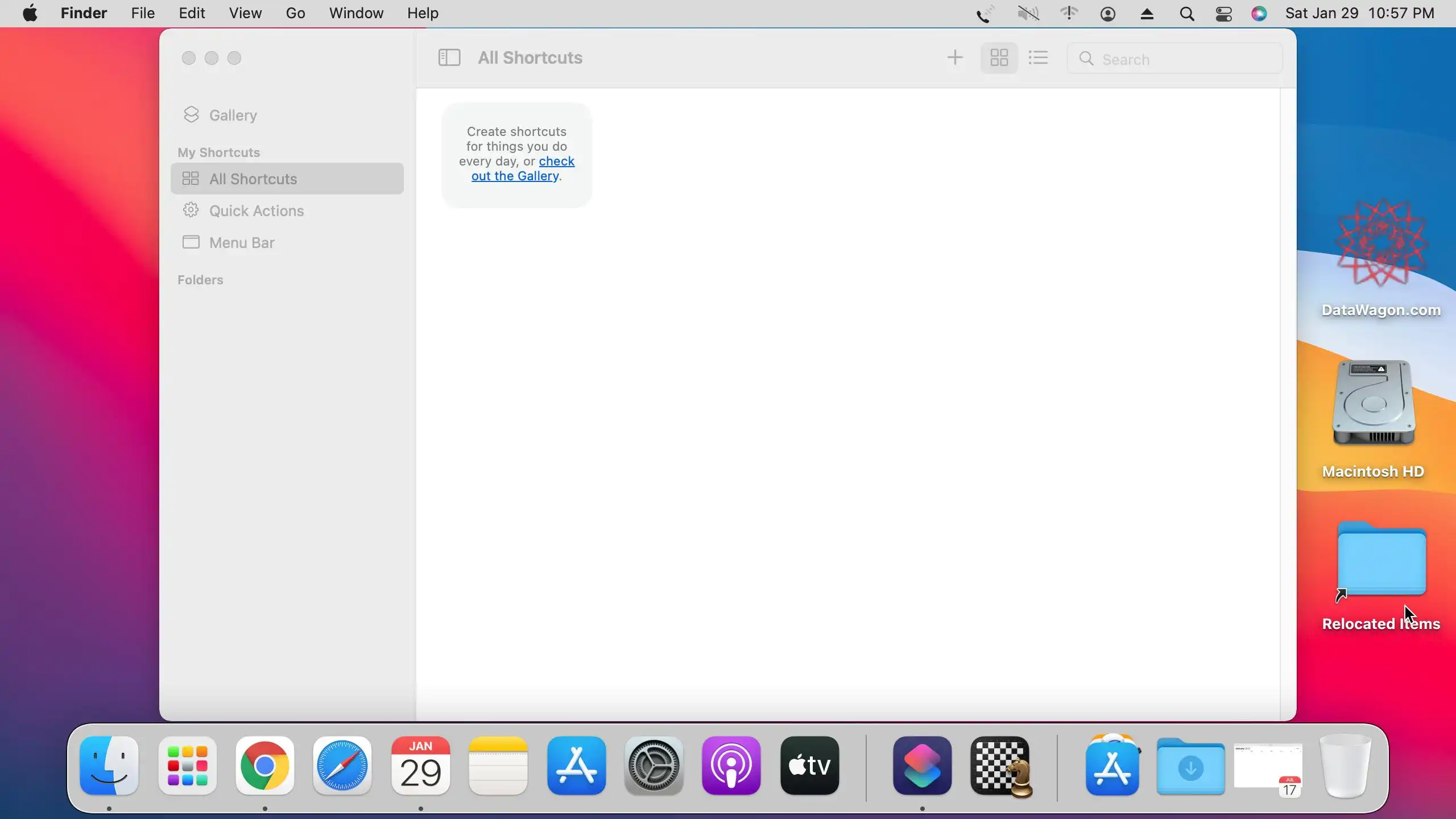Switch to list view layout
The height and width of the screenshot is (819, 1456).
coord(1039,57)
